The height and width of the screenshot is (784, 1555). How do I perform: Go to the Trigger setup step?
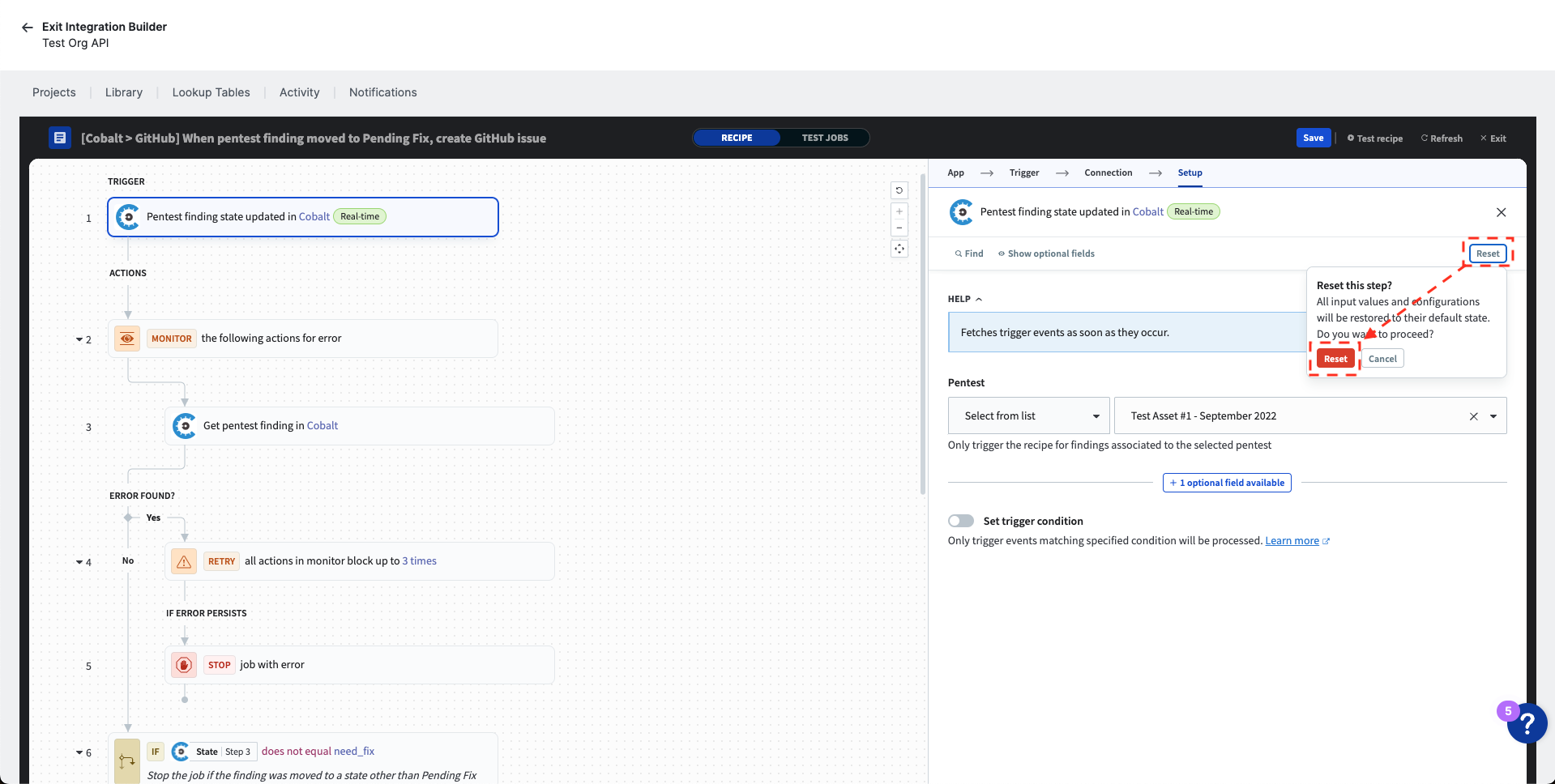pos(1024,173)
